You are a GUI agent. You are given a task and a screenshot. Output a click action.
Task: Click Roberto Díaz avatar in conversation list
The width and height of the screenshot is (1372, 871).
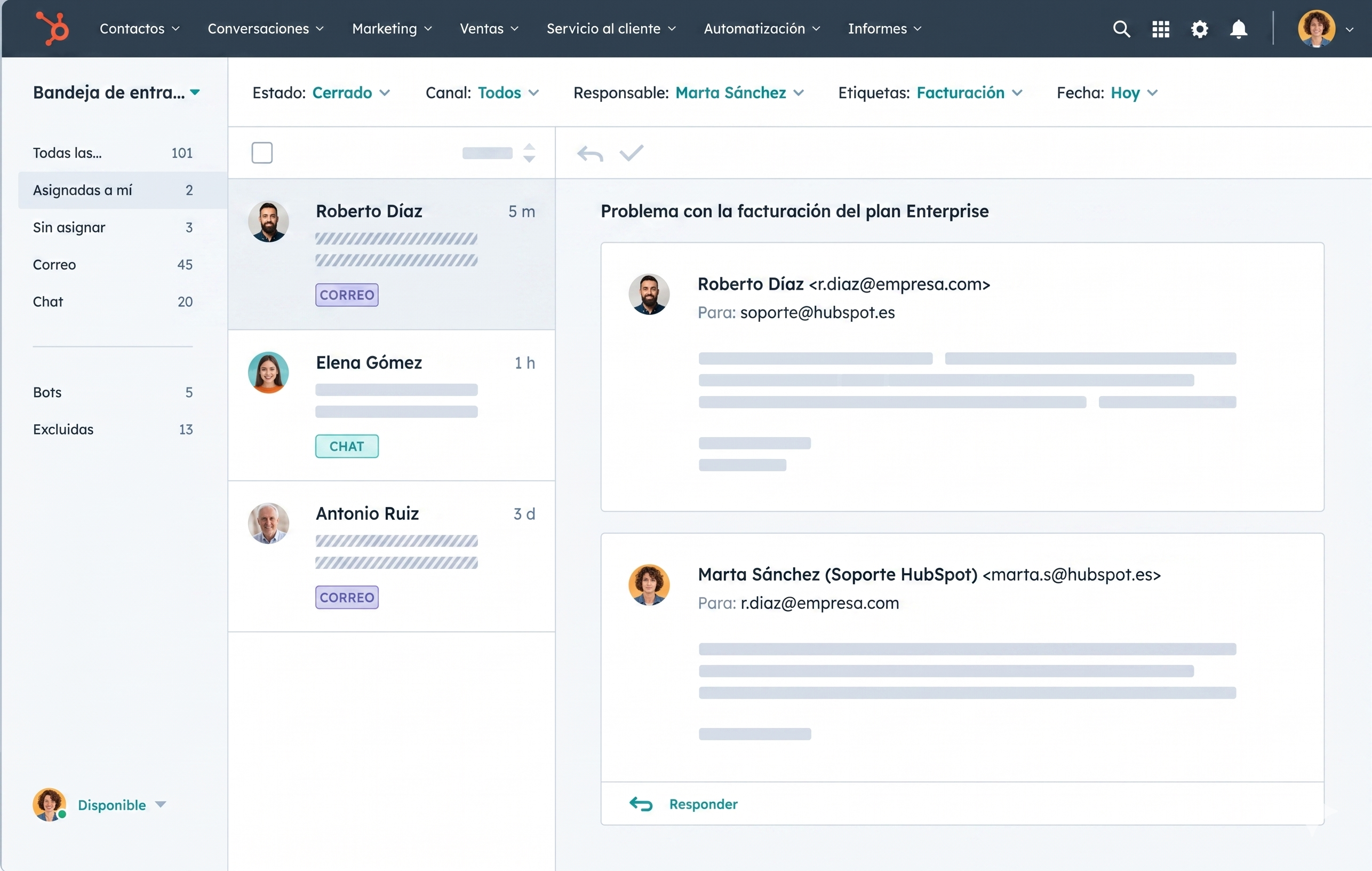[268, 221]
